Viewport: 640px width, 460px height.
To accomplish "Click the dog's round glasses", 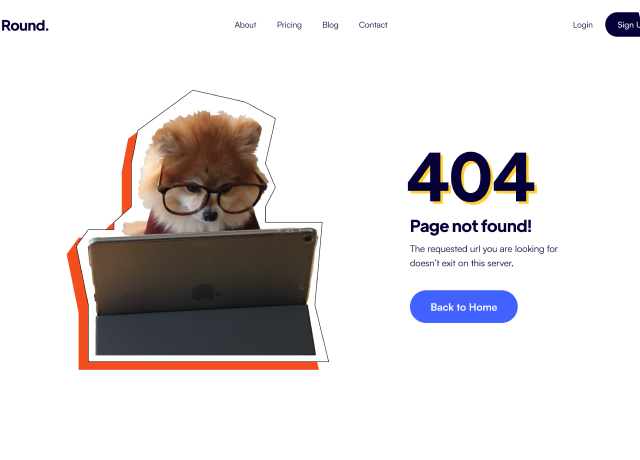I will [x=212, y=198].
